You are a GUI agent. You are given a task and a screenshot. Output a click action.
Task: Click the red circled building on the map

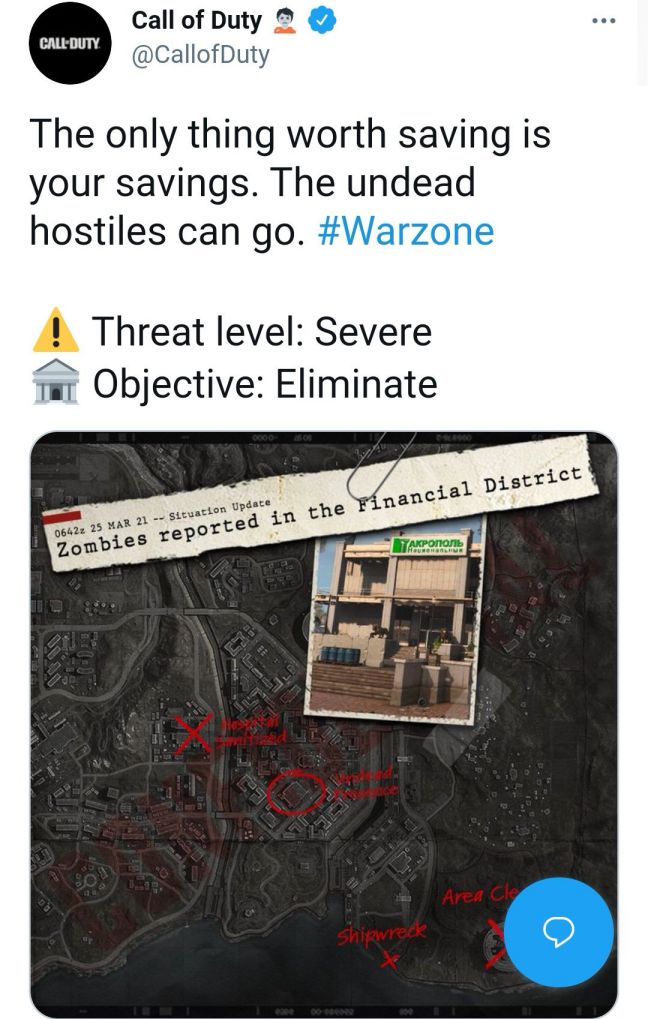296,793
